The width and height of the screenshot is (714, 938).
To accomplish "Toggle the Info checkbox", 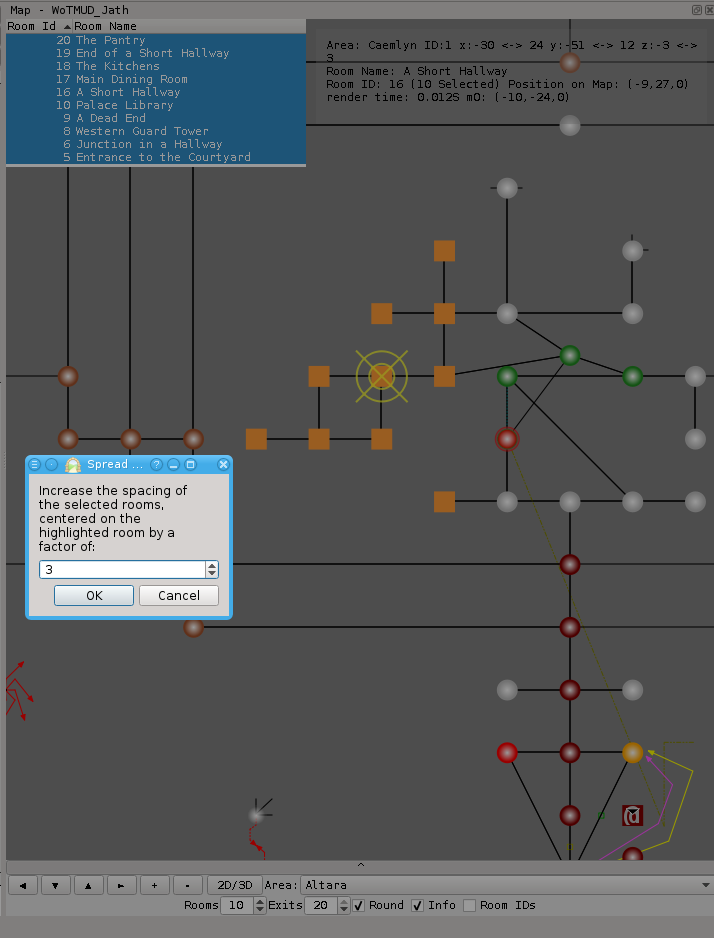I will click(417, 906).
